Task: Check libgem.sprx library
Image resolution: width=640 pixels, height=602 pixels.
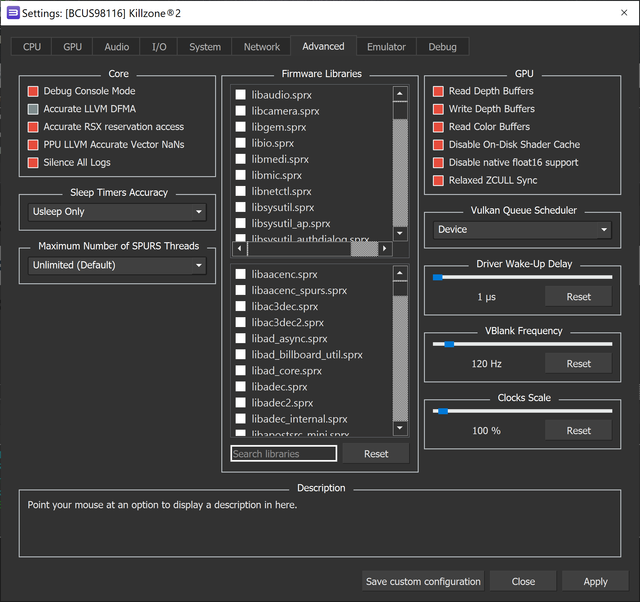Action: pyautogui.click(x=241, y=127)
